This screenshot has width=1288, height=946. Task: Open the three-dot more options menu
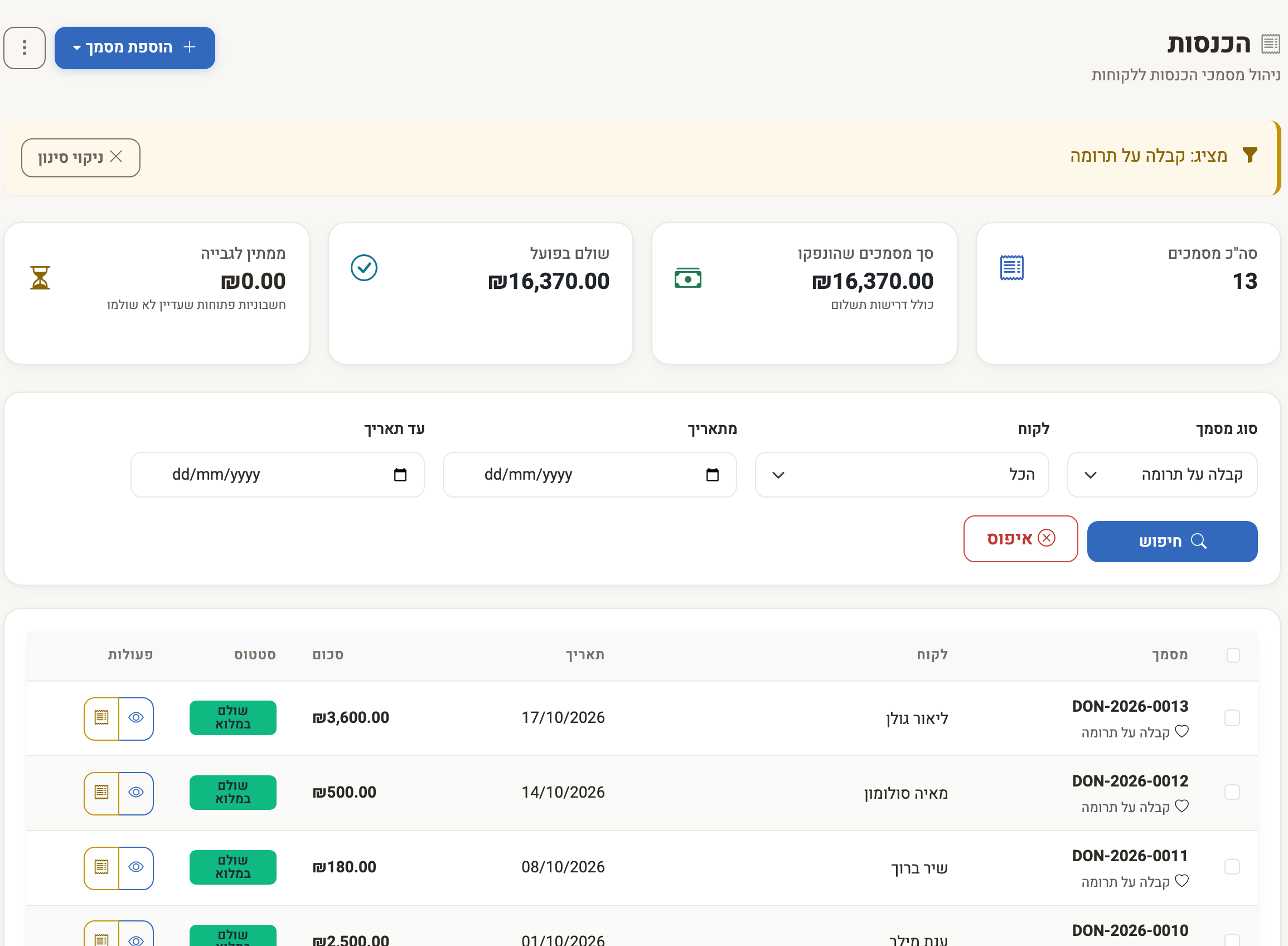pyautogui.click(x=25, y=47)
